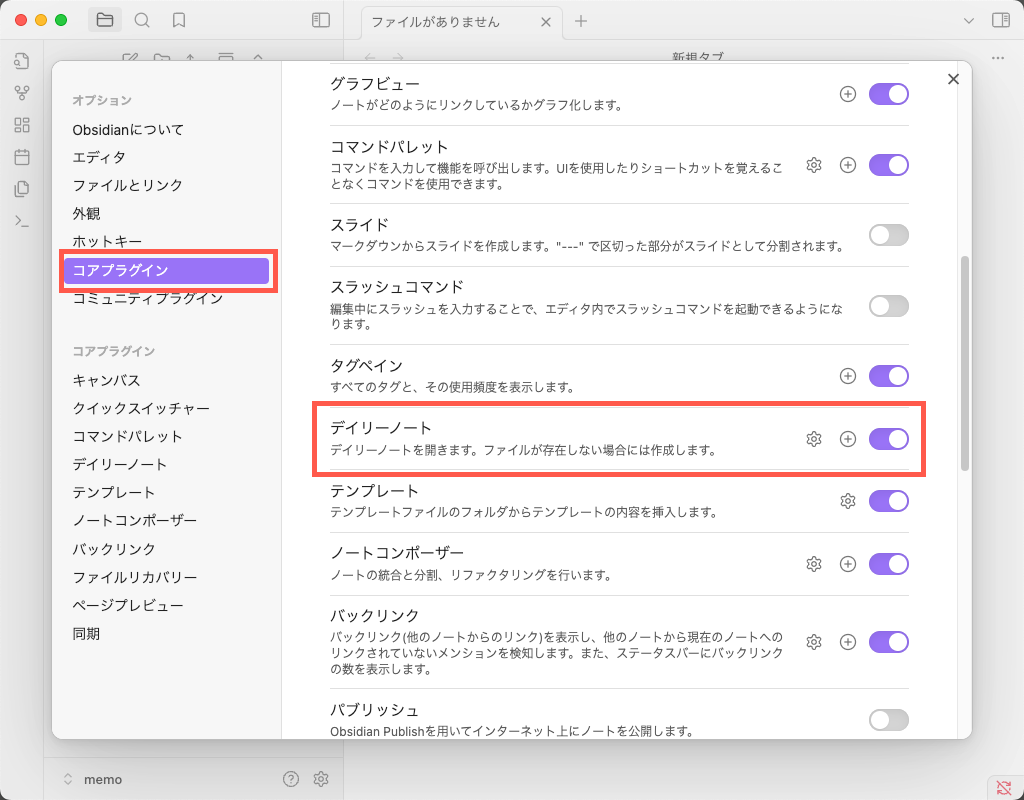
Task: Select the ファイルがありません tab
Action: click(461, 22)
